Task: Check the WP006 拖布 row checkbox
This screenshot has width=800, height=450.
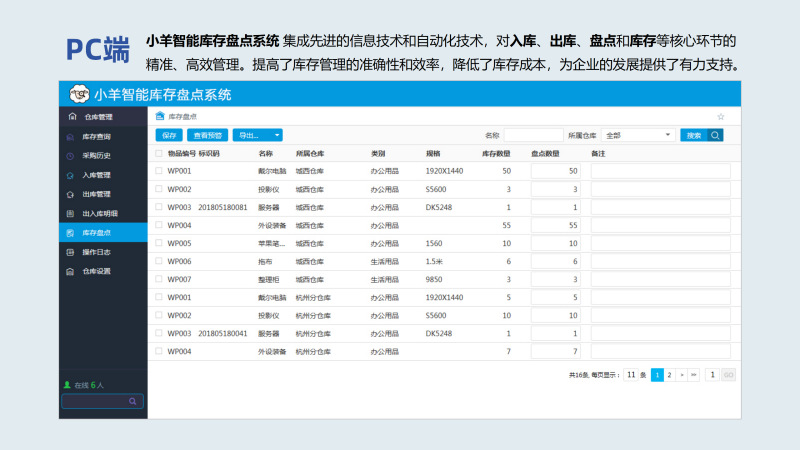Action: pos(159,261)
